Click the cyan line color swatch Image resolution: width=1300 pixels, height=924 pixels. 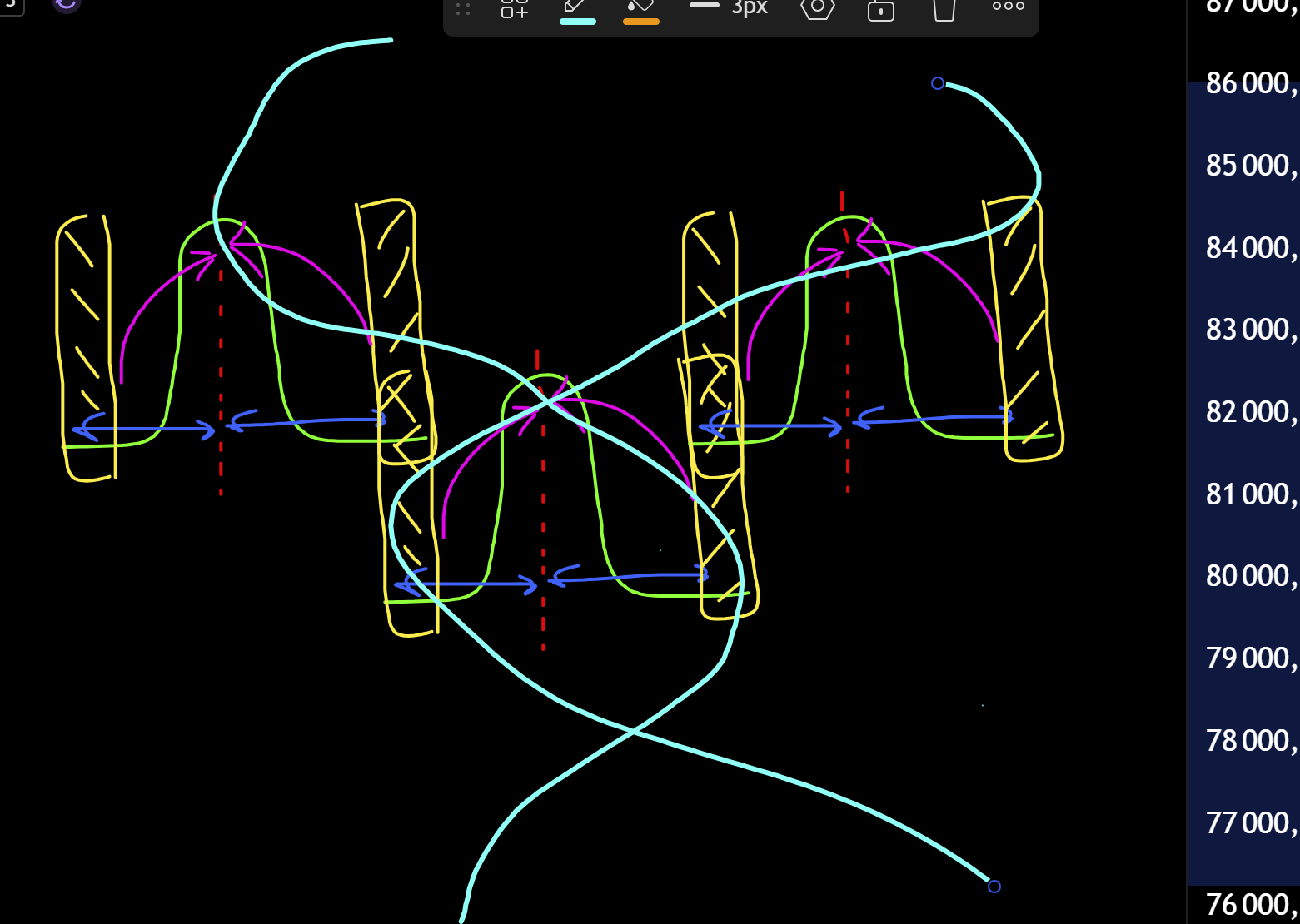click(x=577, y=22)
